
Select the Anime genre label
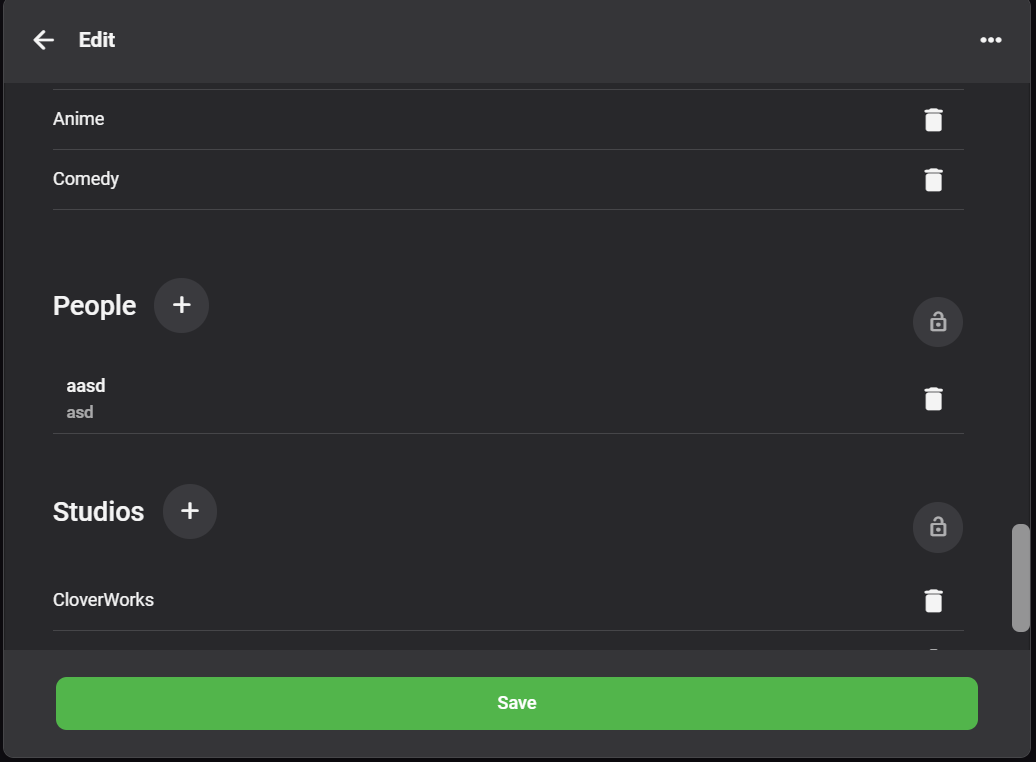[79, 119]
